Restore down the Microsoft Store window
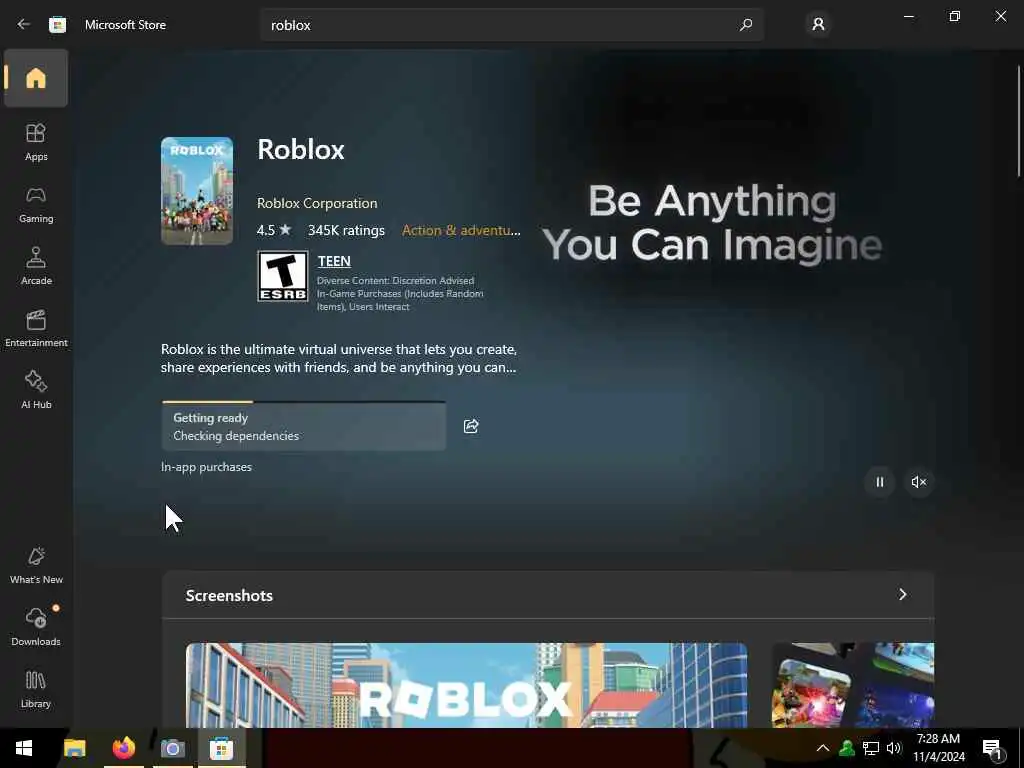 tap(955, 16)
